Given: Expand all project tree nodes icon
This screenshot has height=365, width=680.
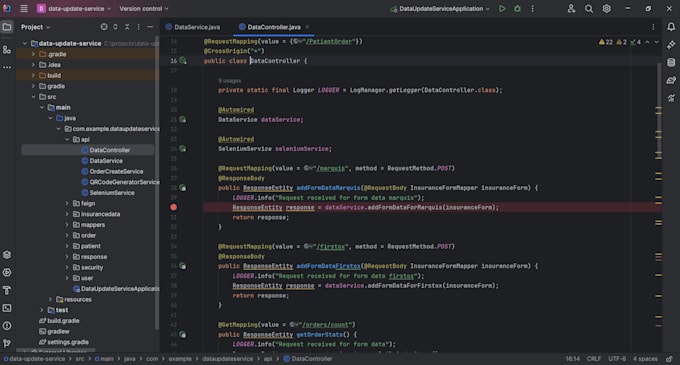Looking at the screenshot, I should tap(115, 27).
